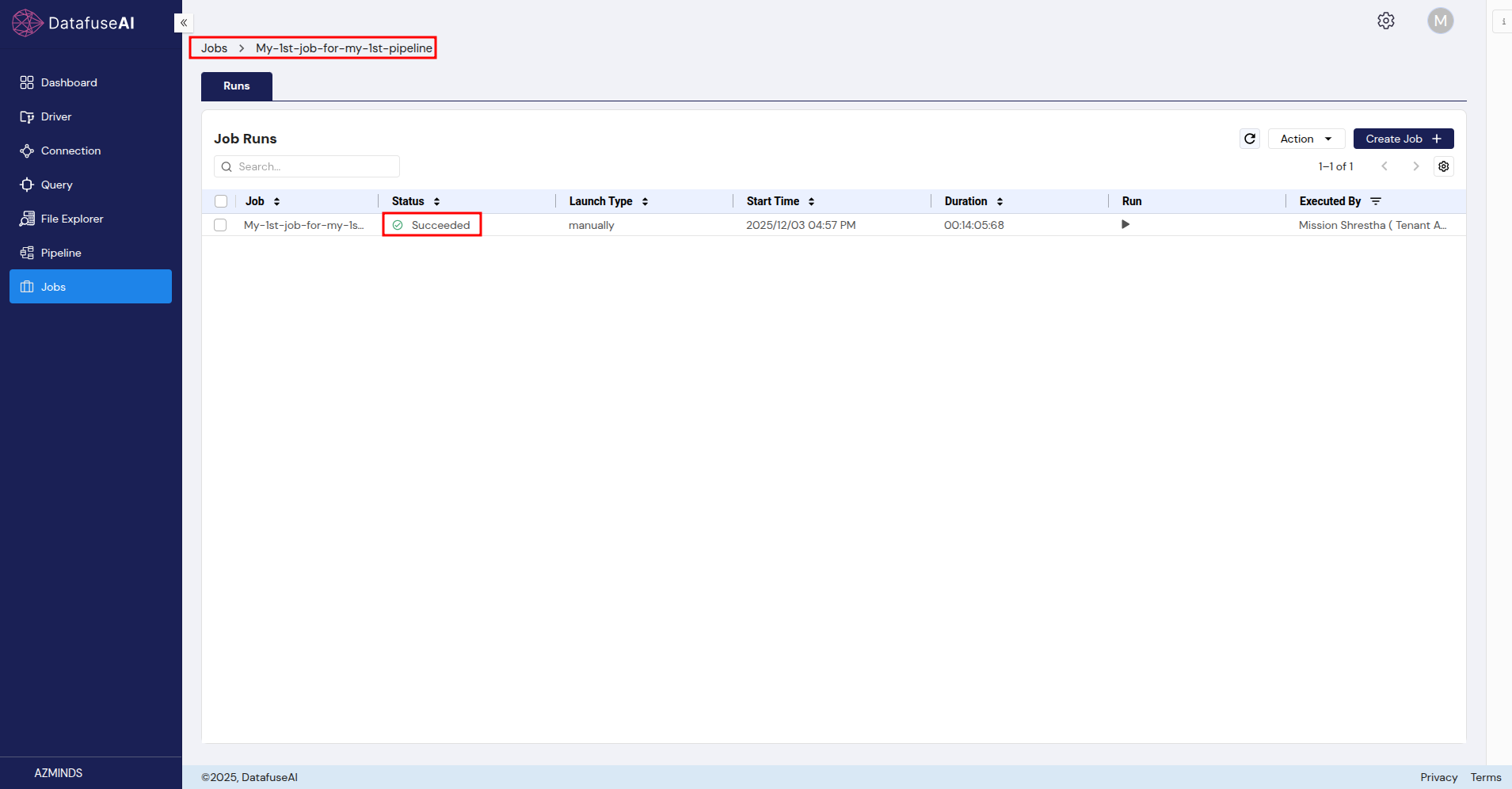Open the Privacy footer link
Viewport: 1512px width, 789px height.
click(1438, 777)
